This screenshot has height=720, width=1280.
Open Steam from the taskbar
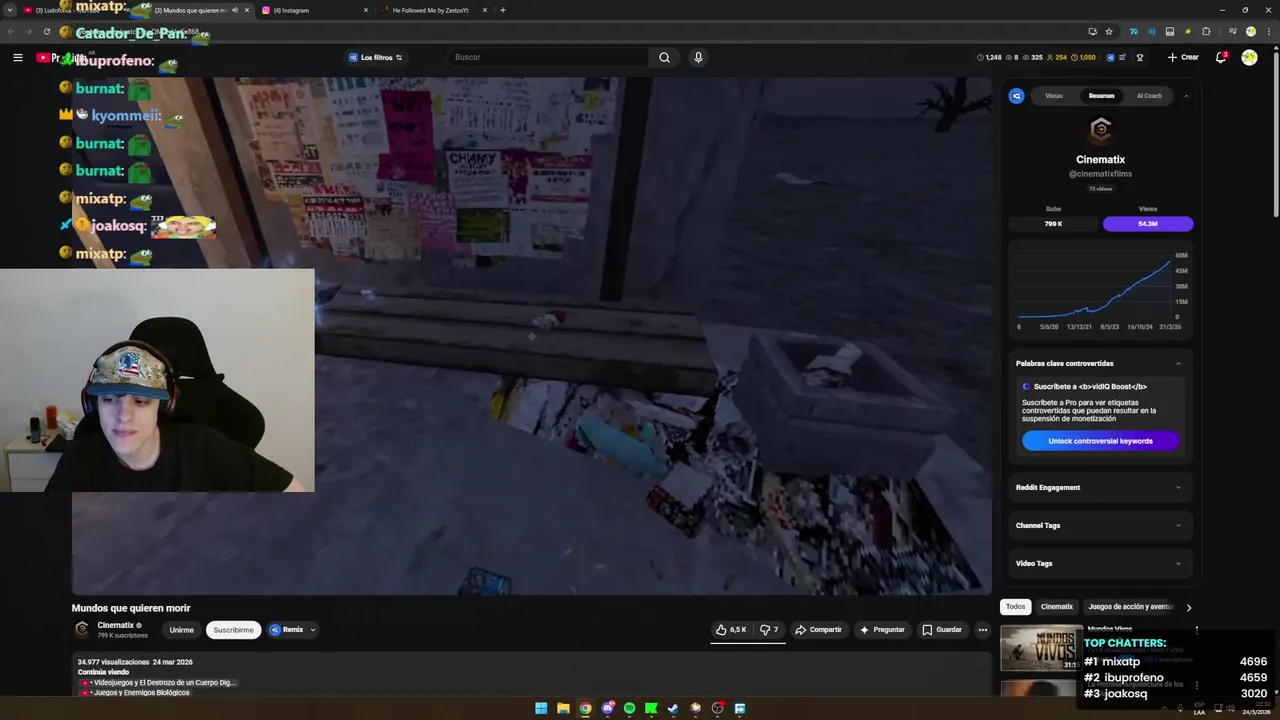[x=673, y=708]
